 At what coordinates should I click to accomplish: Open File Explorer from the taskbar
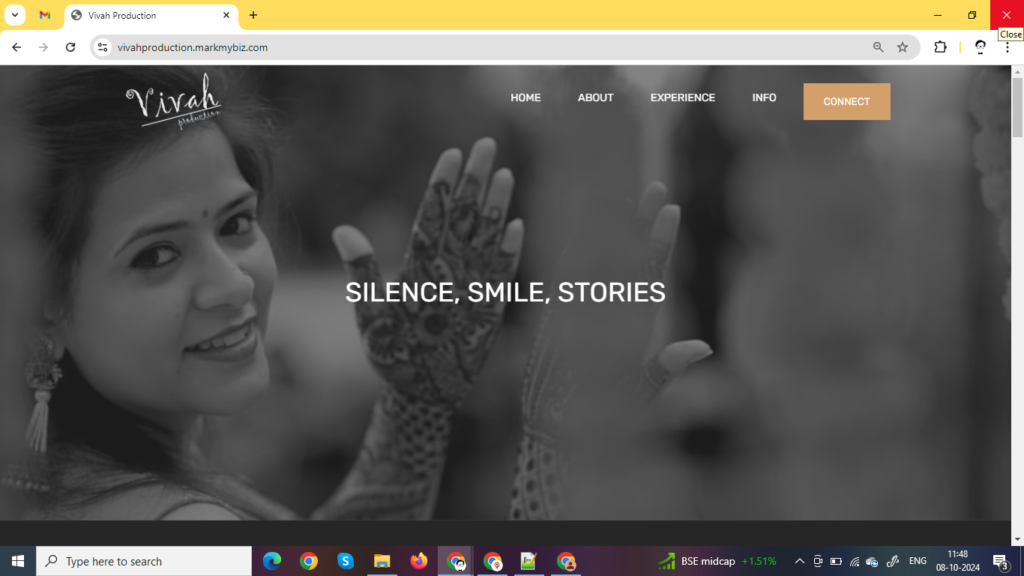[x=382, y=561]
